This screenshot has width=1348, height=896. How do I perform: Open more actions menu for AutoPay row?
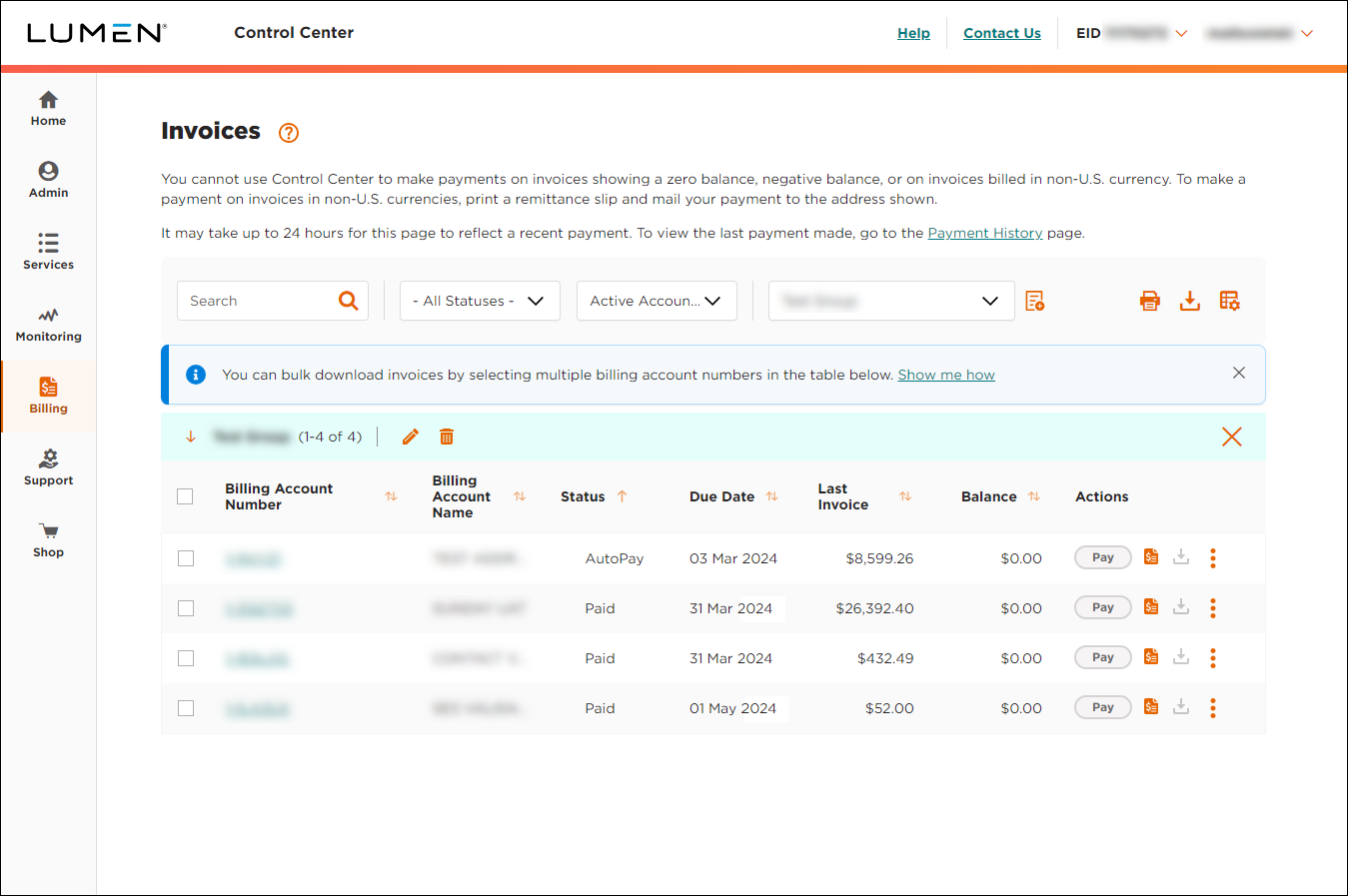(1213, 558)
